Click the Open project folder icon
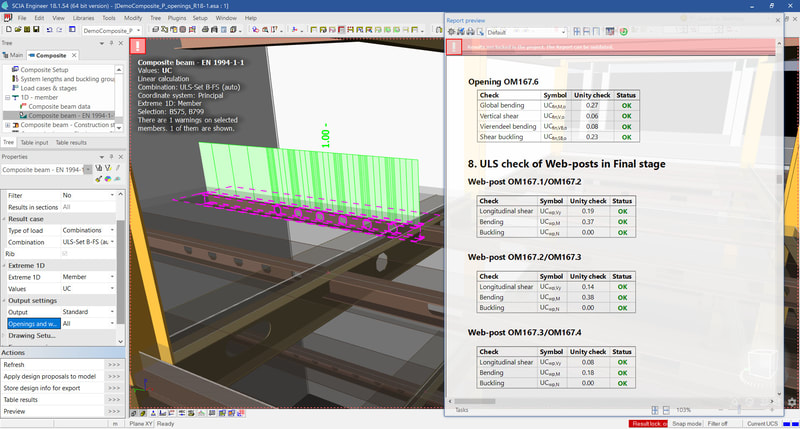The image size is (800, 429). pyautogui.click(x=18, y=30)
